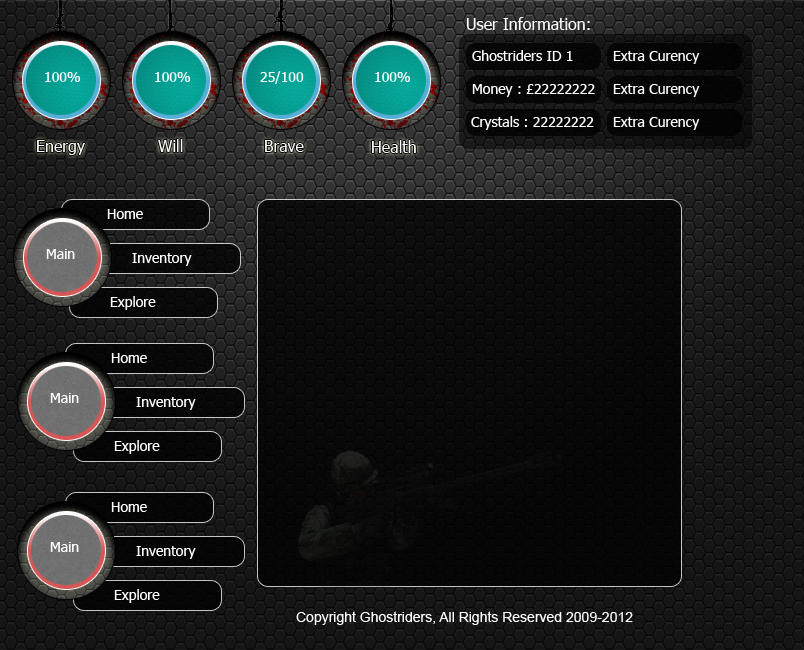Click the User Information heading
The image size is (804, 650).
528,24
